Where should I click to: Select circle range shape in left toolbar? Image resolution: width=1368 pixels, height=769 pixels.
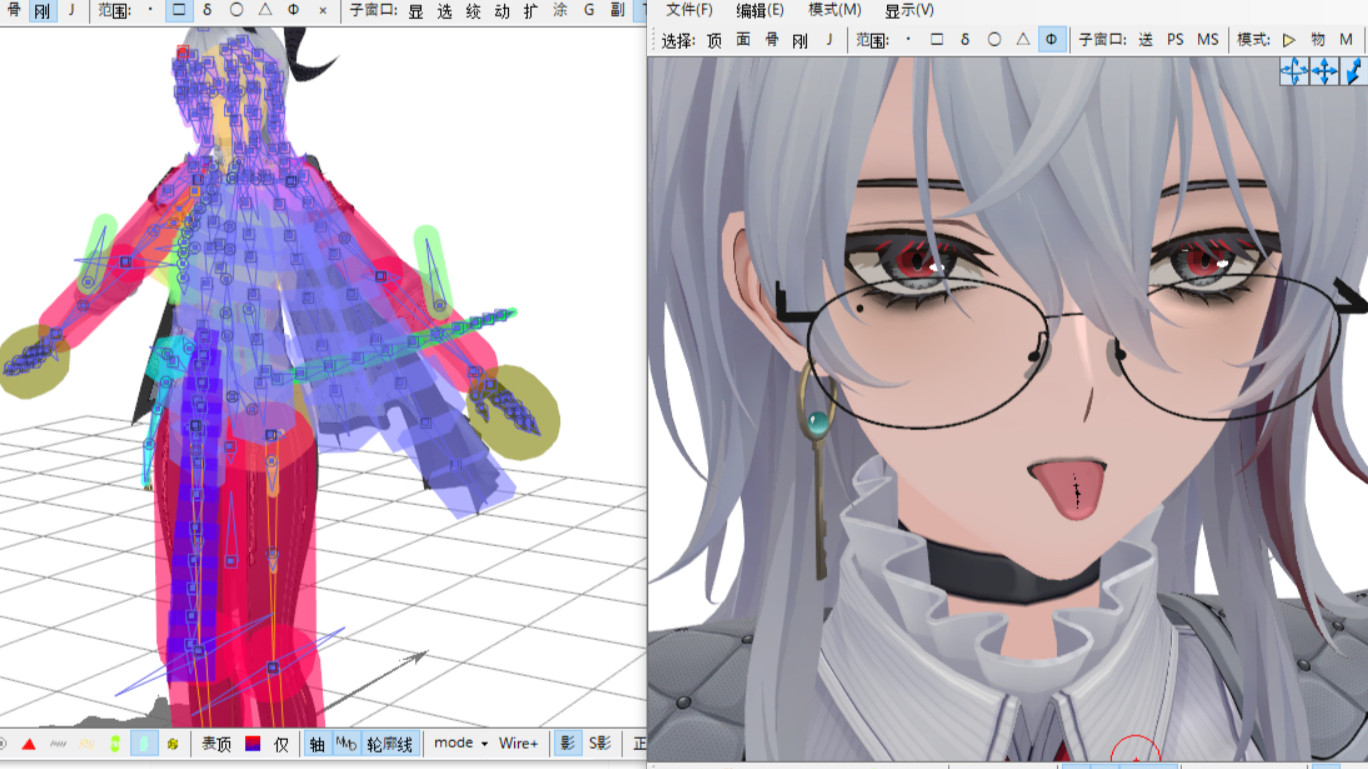(x=236, y=10)
